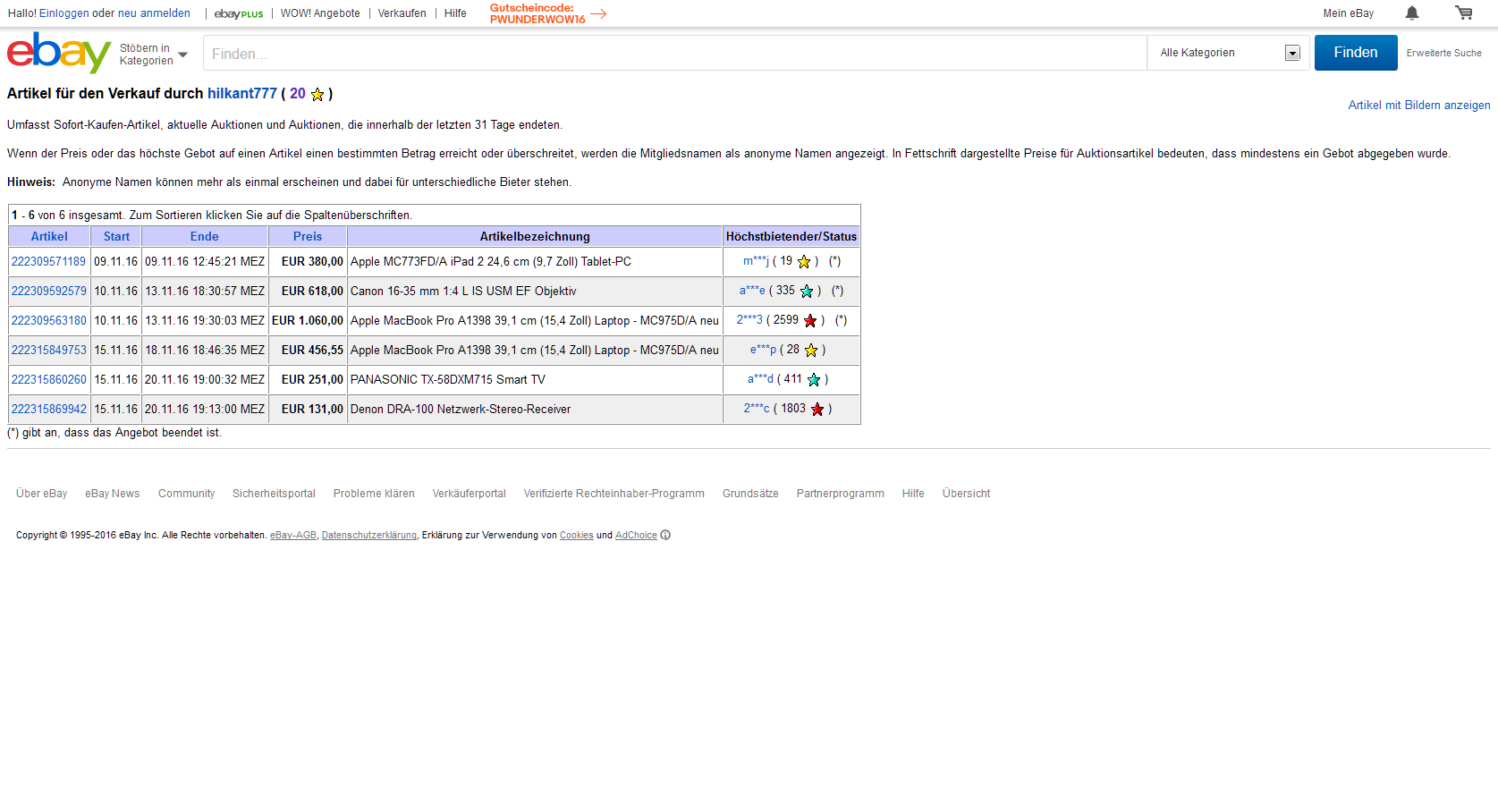The height and width of the screenshot is (812, 1498).
Task: Open Sicherheitsportal footer link
Action: point(274,494)
